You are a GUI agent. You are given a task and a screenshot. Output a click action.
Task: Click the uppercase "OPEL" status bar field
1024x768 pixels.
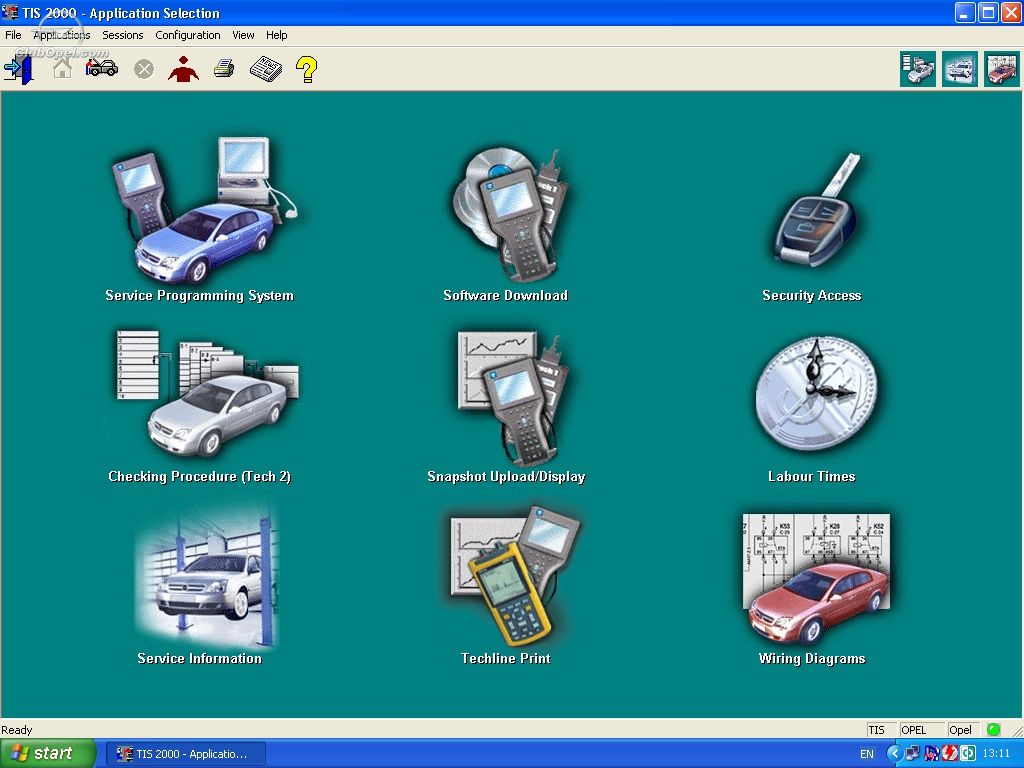pos(921,730)
